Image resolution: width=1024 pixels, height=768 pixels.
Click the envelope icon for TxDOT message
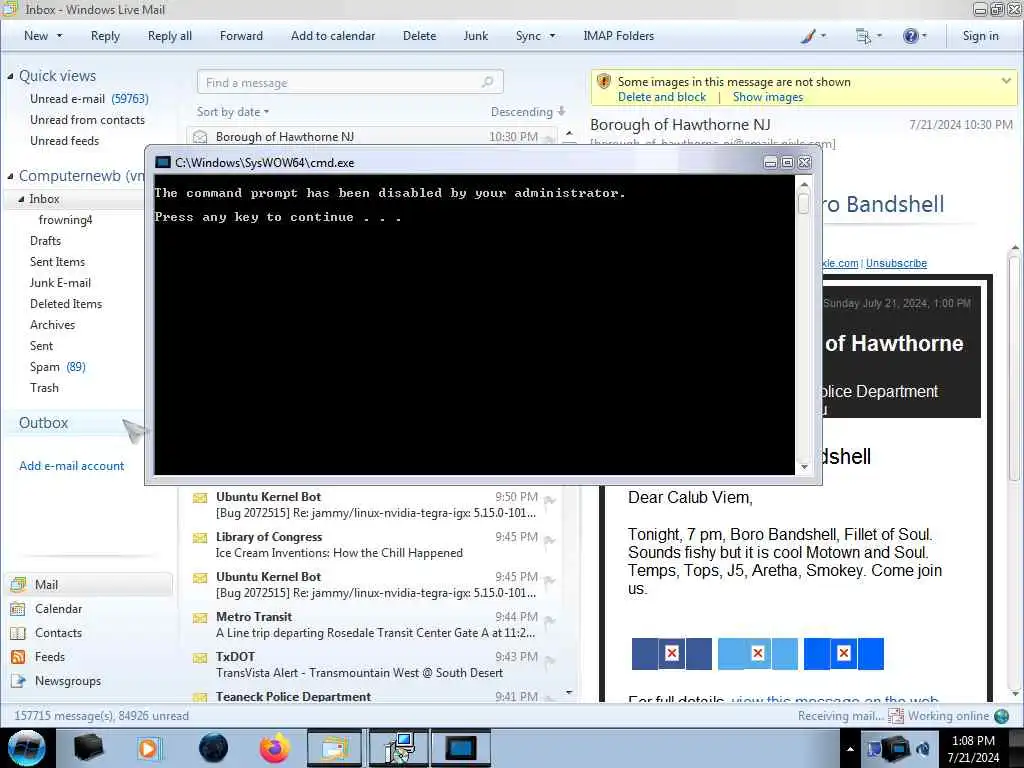[200, 658]
